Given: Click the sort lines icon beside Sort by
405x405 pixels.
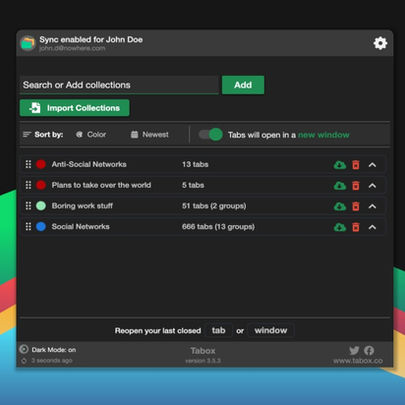Looking at the screenshot, I should [x=27, y=135].
